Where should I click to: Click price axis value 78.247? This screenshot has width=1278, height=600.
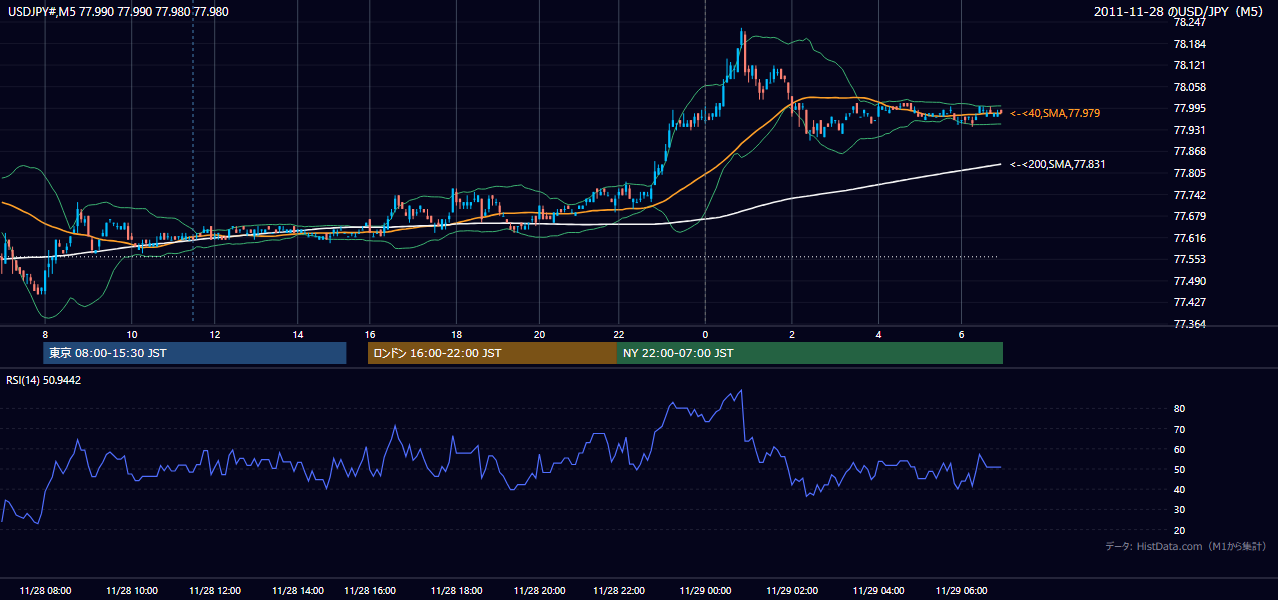(x=1190, y=23)
